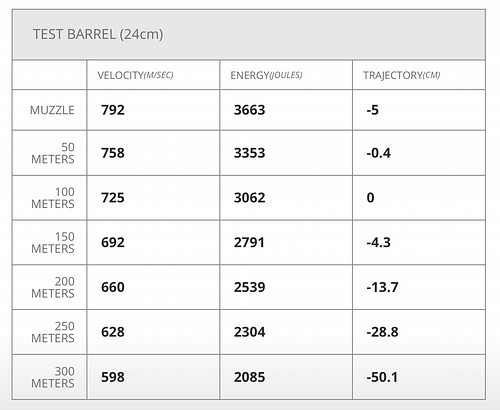Select trajectory value -0.4
This screenshot has height=410, width=500.
click(x=379, y=153)
